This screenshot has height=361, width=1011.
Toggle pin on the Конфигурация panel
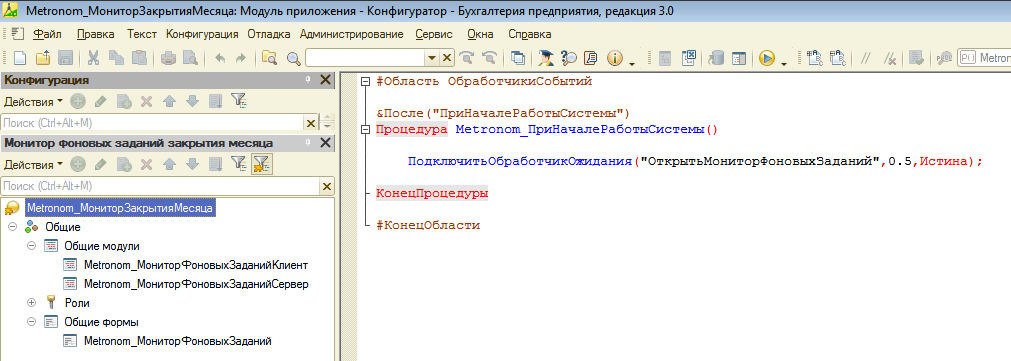click(308, 80)
